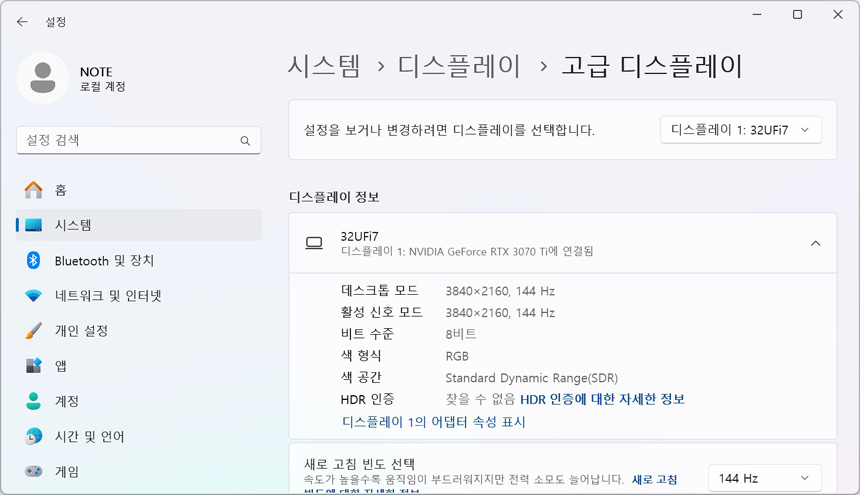
Task: Open the 144 Hz refresh rate dropdown
Action: [x=764, y=479]
